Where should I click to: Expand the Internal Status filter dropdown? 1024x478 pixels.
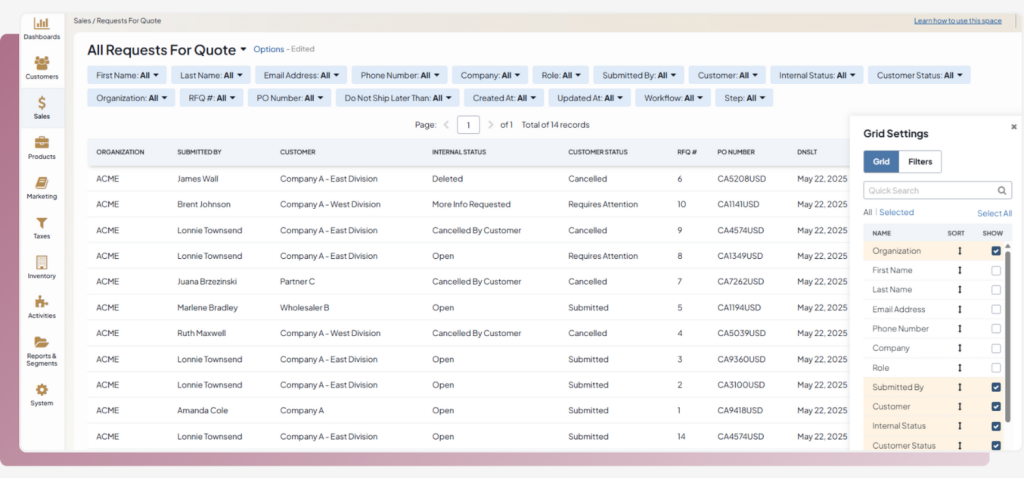(x=819, y=75)
